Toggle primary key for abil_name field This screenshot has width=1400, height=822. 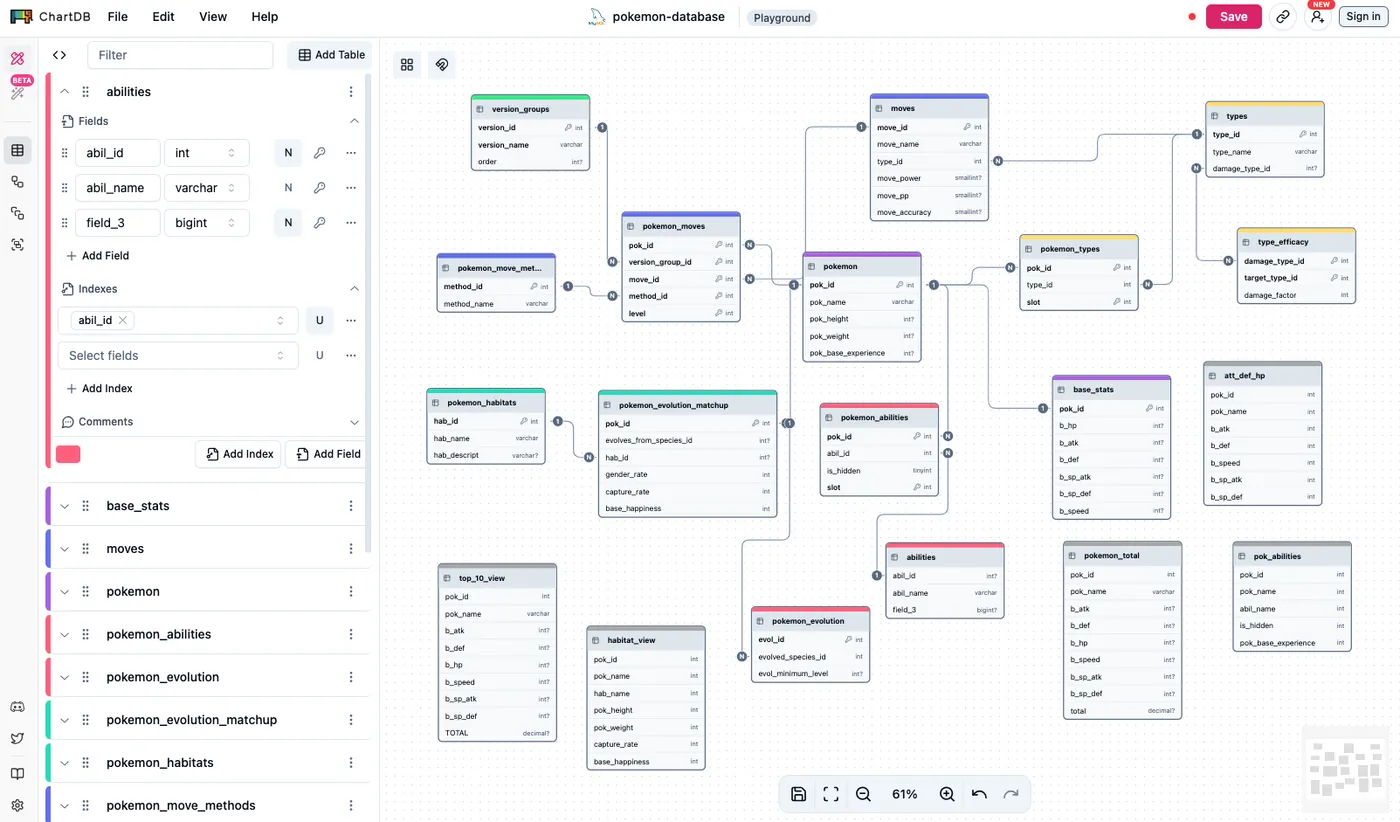(x=320, y=188)
